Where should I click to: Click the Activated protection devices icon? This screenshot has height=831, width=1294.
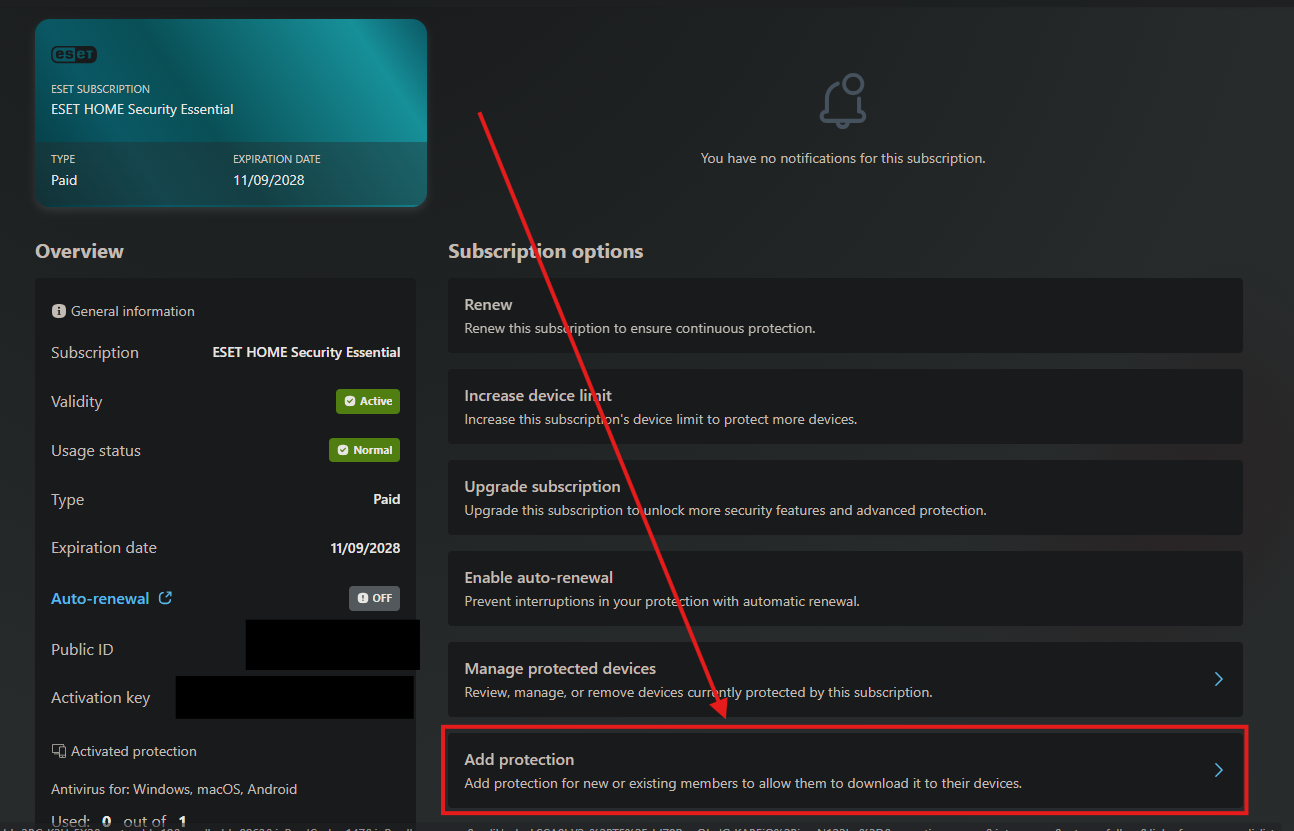58,751
